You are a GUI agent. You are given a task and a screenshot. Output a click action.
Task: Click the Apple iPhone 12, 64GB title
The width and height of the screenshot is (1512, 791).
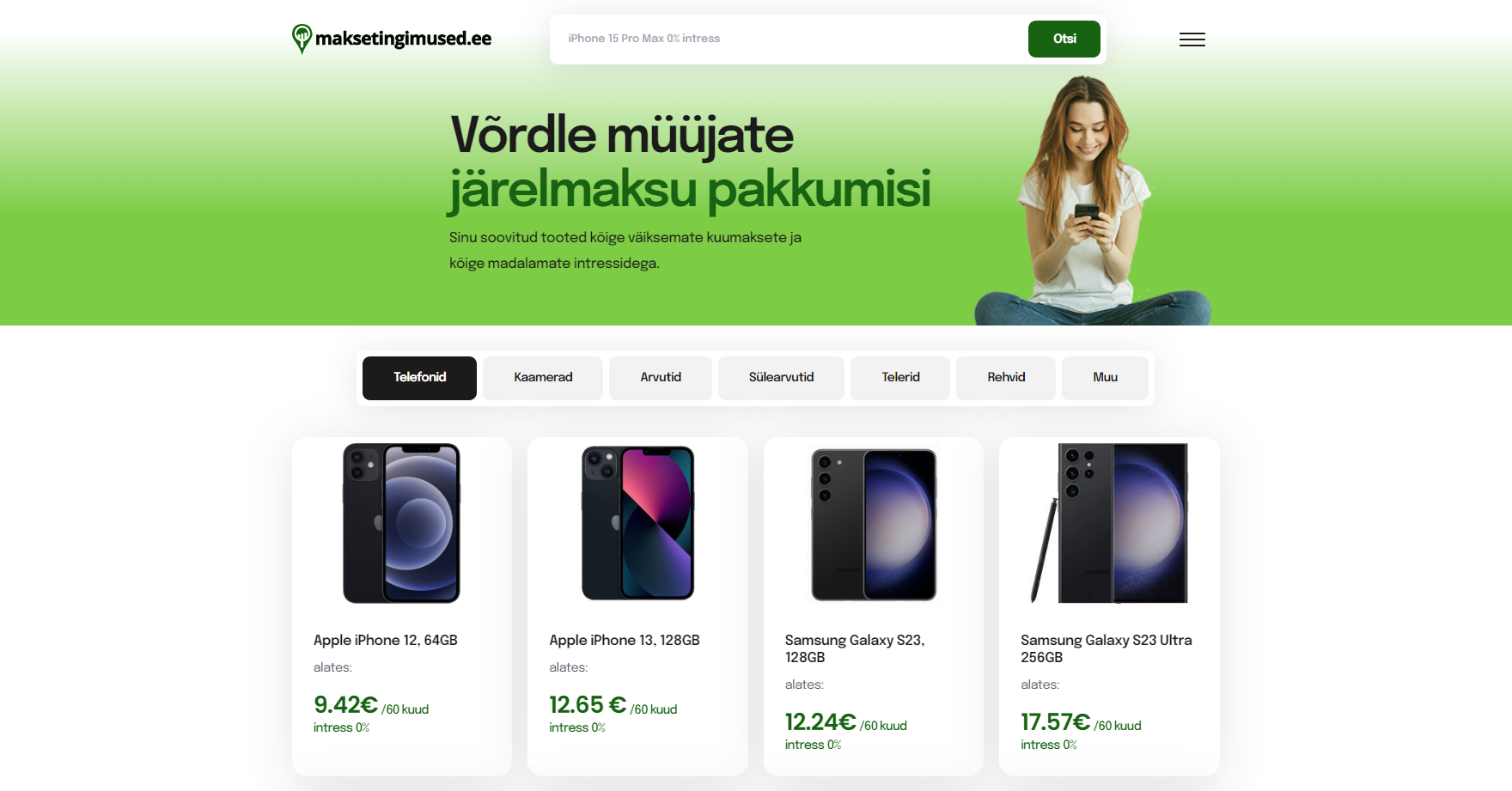[385, 640]
